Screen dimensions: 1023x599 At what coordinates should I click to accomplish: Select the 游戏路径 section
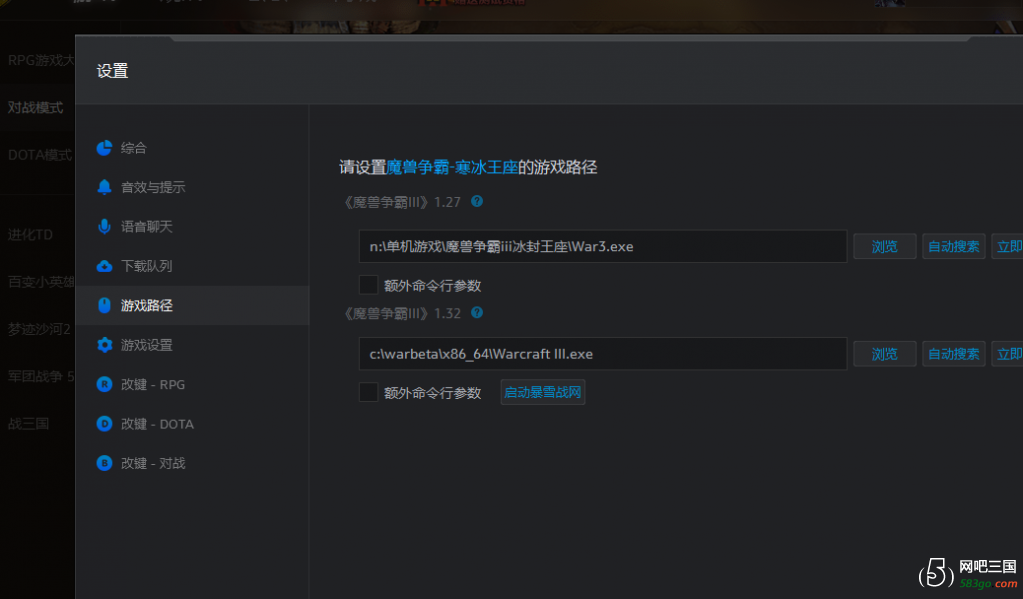pos(192,305)
